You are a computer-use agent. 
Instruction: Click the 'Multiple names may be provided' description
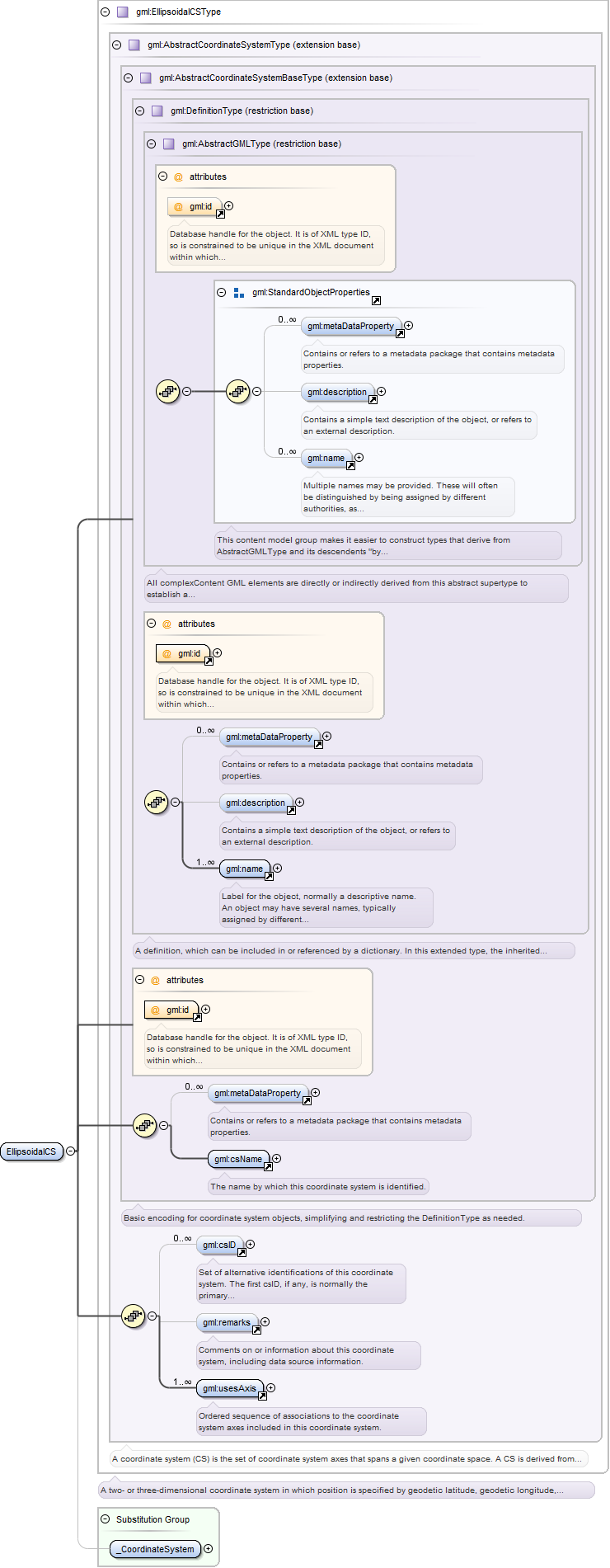(408, 497)
